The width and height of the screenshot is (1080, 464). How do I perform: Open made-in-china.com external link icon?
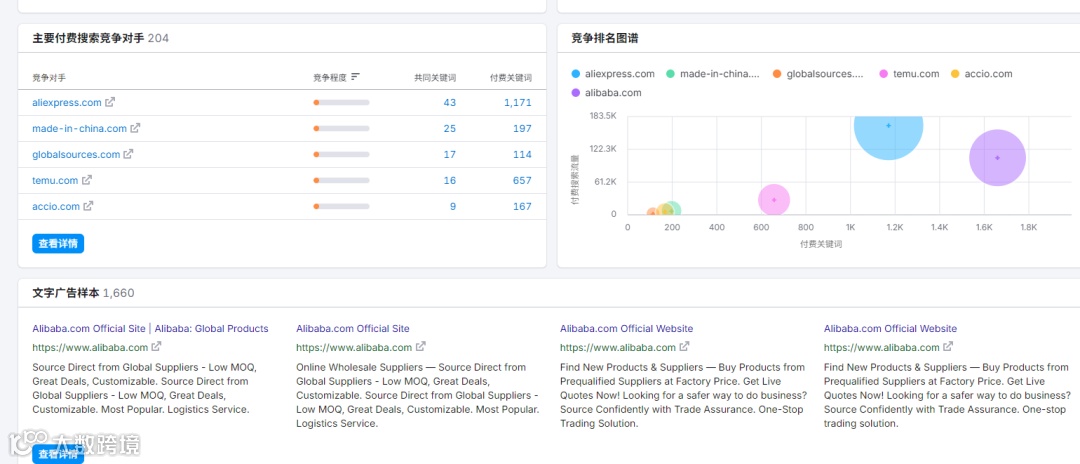coord(136,128)
